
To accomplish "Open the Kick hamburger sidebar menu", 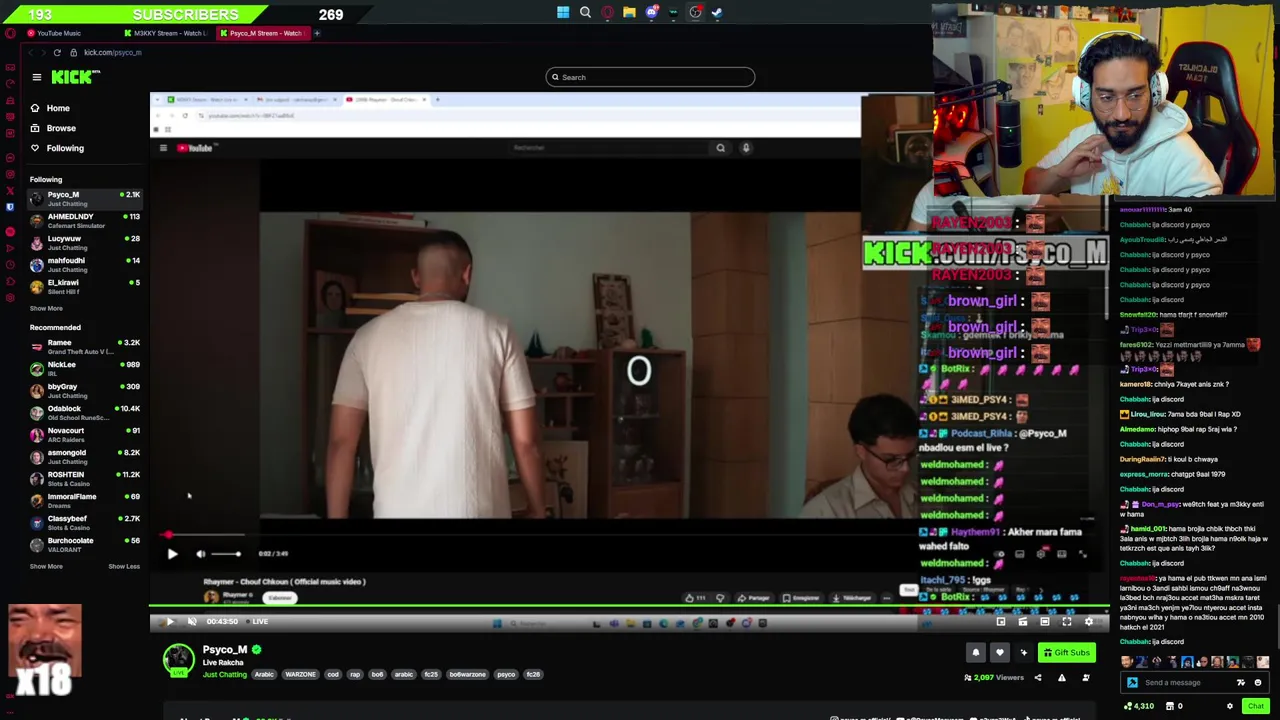I will pyautogui.click(x=36, y=77).
